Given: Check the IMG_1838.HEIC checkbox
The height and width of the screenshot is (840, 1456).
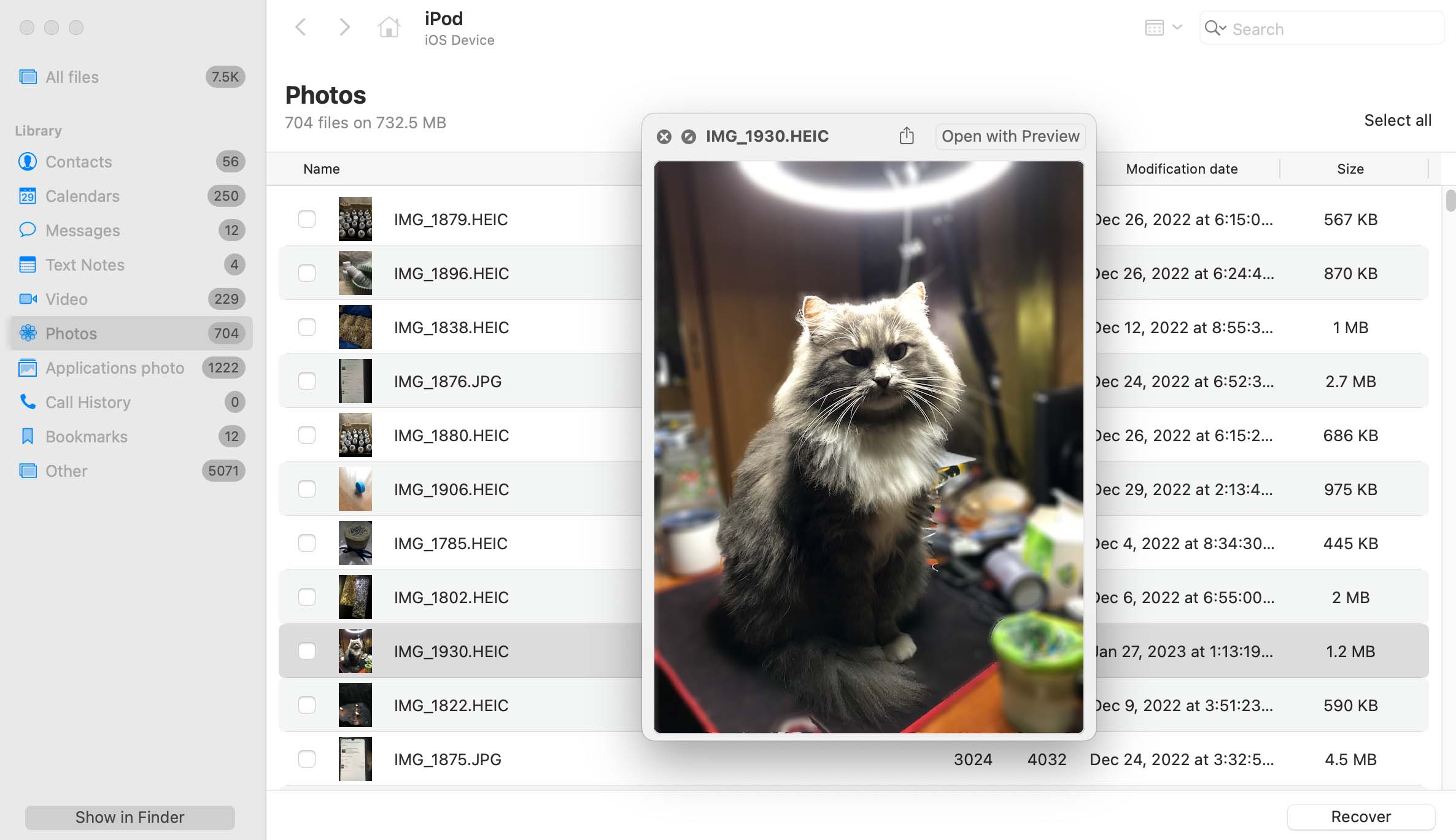Looking at the screenshot, I should pos(307,327).
